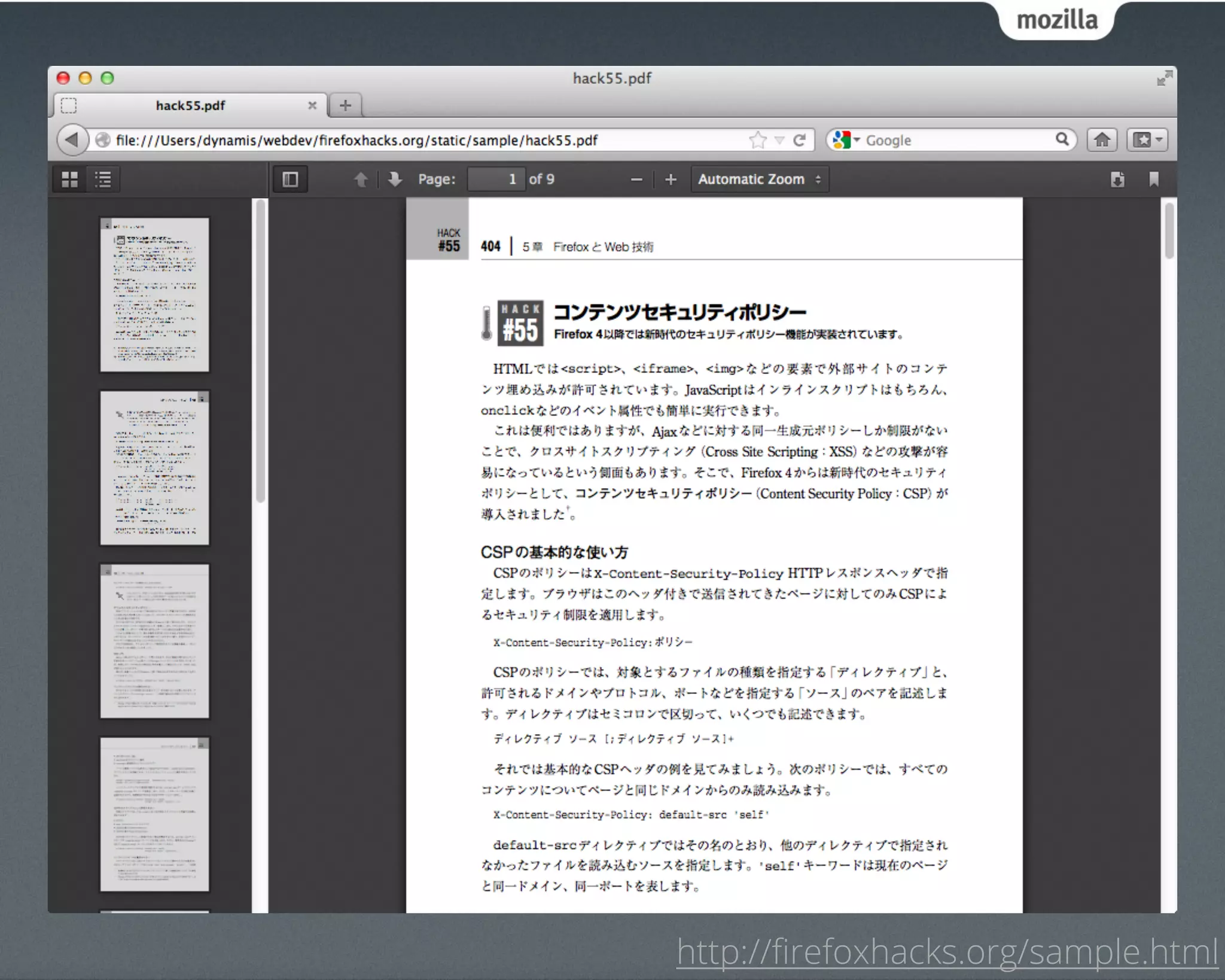Enter fullscreen with the expand arrows icon
The height and width of the screenshot is (980, 1225).
1163,78
